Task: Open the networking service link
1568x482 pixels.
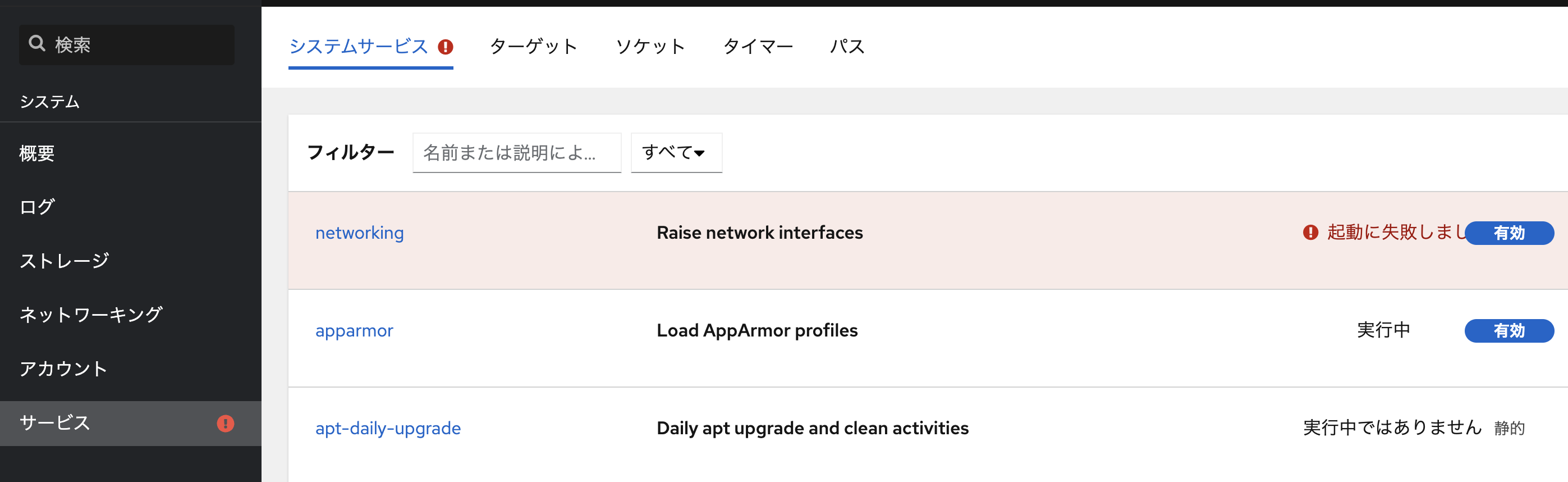Action: [359, 233]
